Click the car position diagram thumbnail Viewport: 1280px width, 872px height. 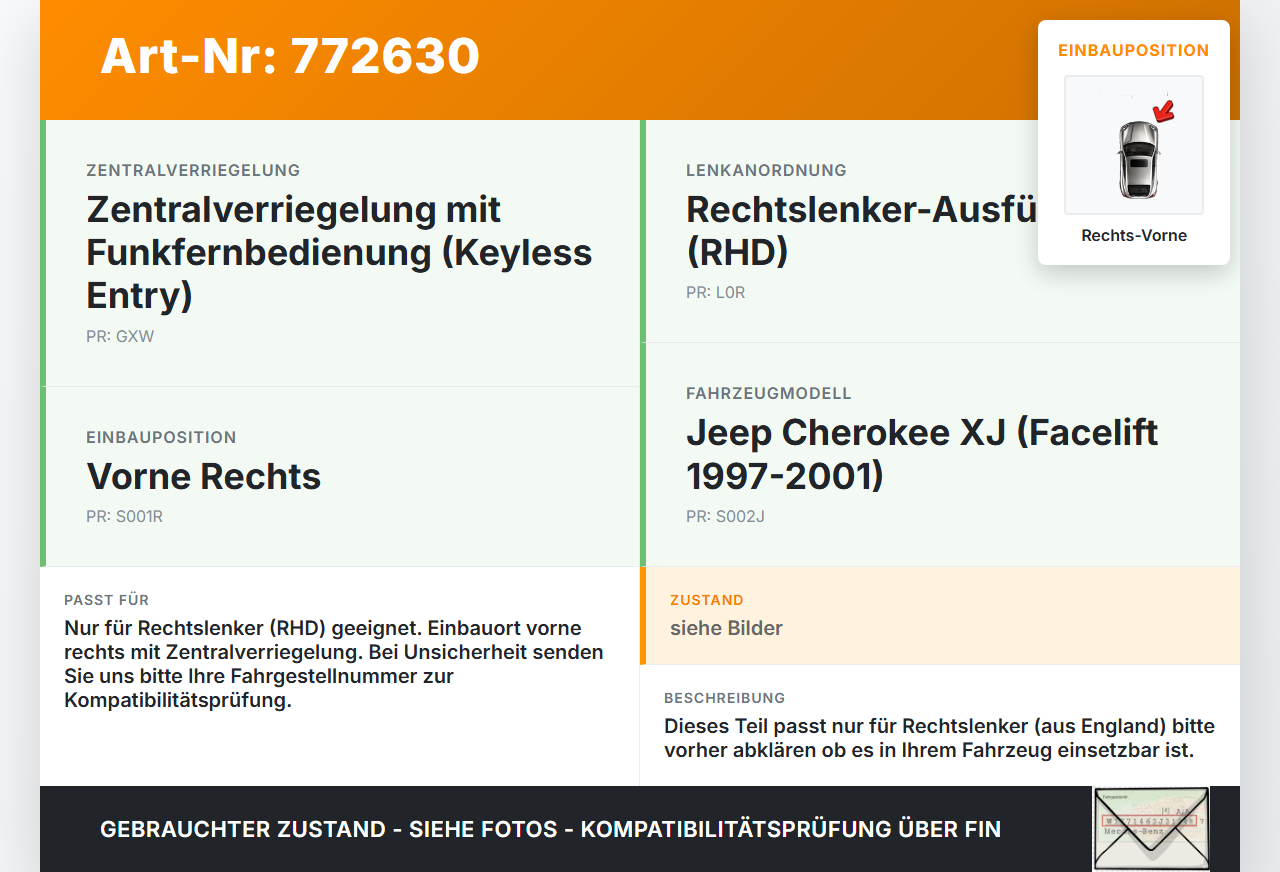pyautogui.click(x=1134, y=145)
